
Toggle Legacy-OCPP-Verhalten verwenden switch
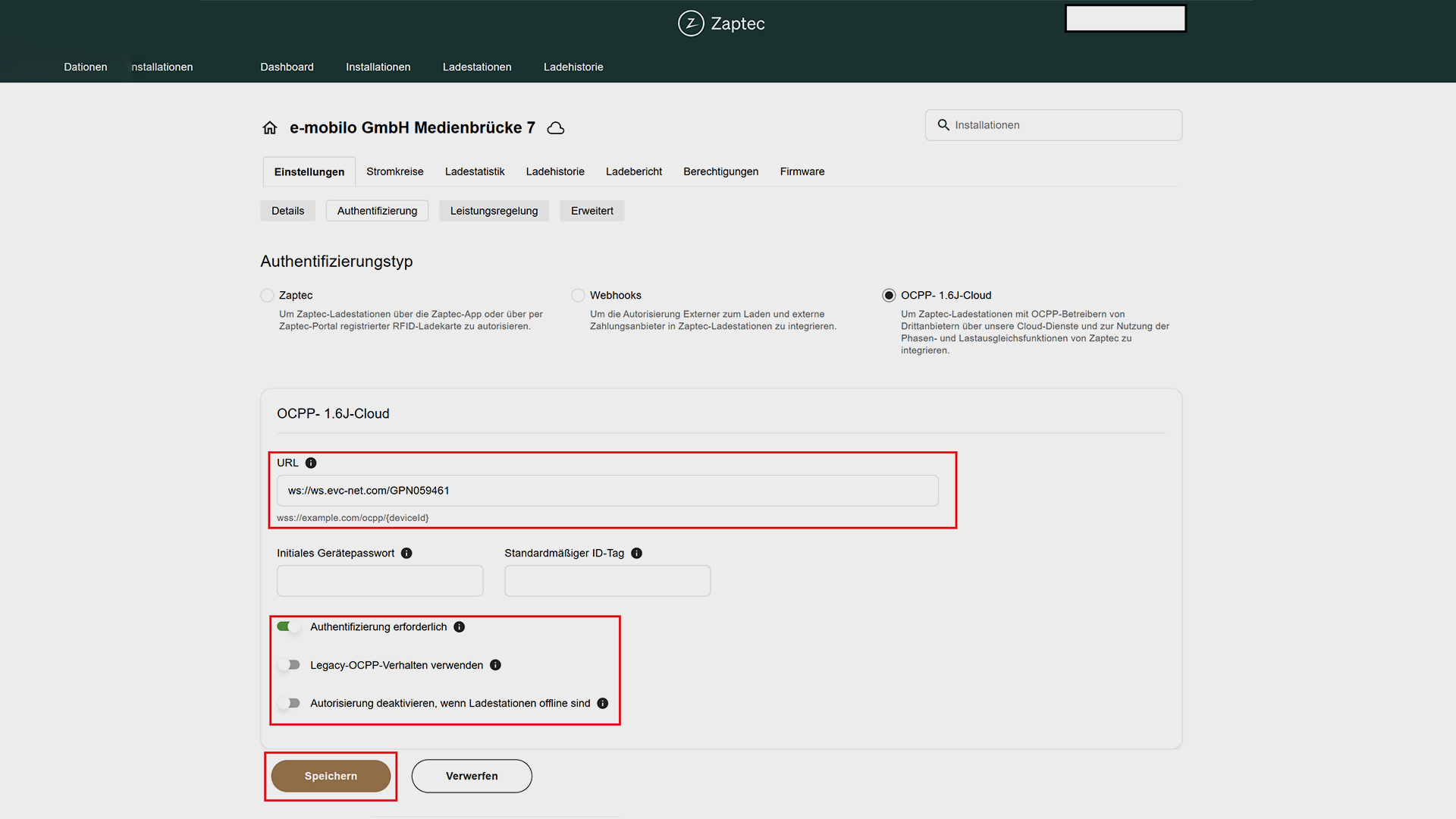tap(288, 665)
